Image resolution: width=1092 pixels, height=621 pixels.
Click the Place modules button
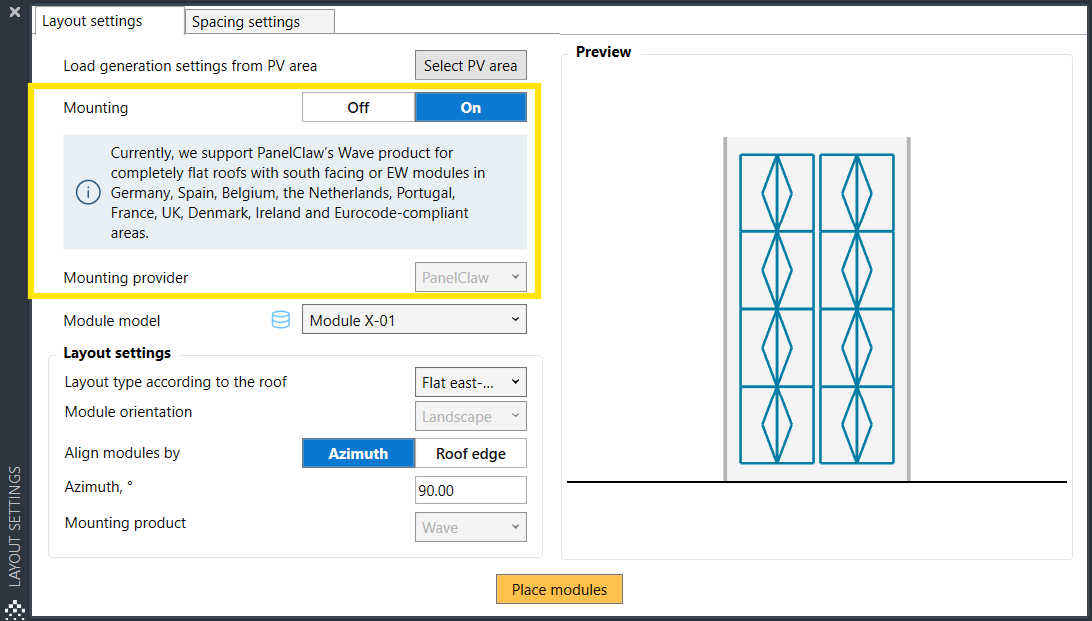559,589
